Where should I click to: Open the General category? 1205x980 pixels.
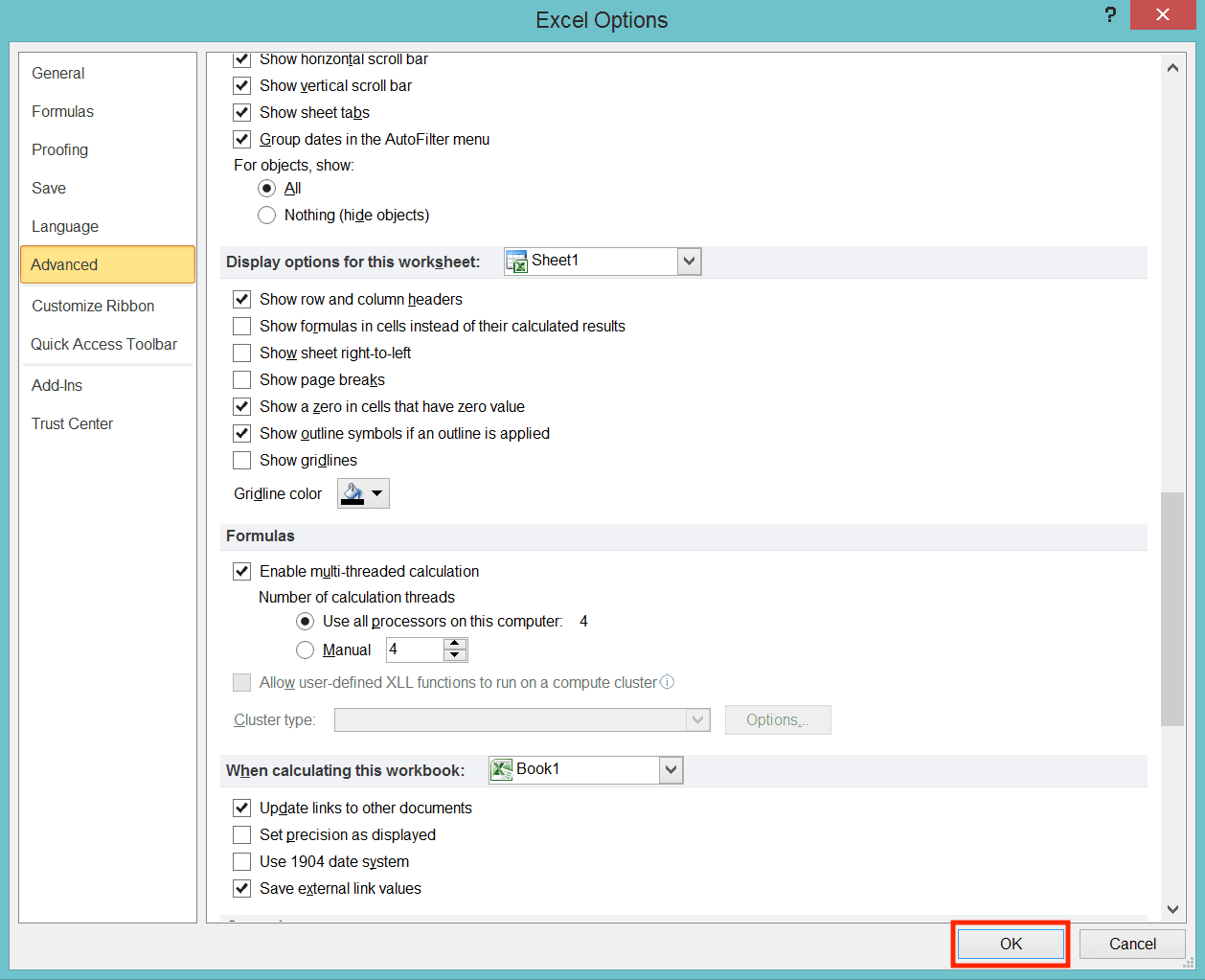point(107,73)
